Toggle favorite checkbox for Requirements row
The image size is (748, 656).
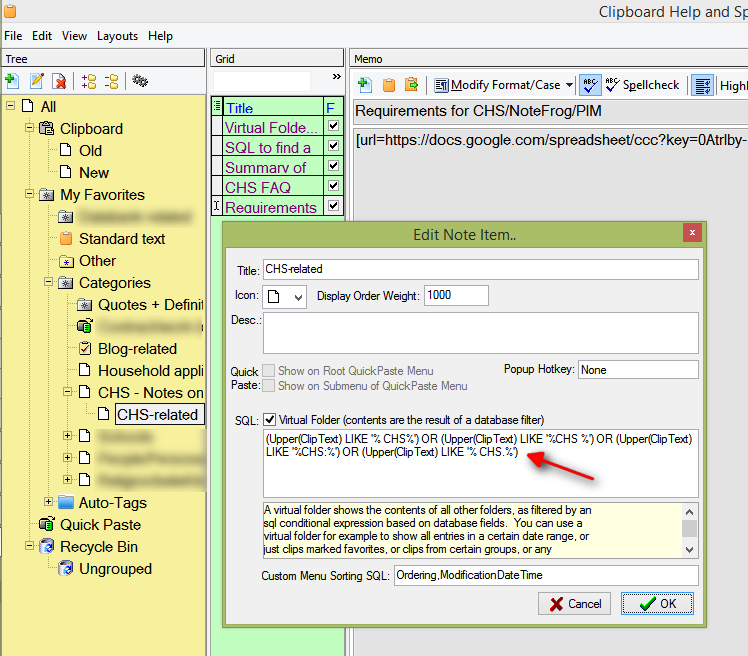click(x=333, y=205)
